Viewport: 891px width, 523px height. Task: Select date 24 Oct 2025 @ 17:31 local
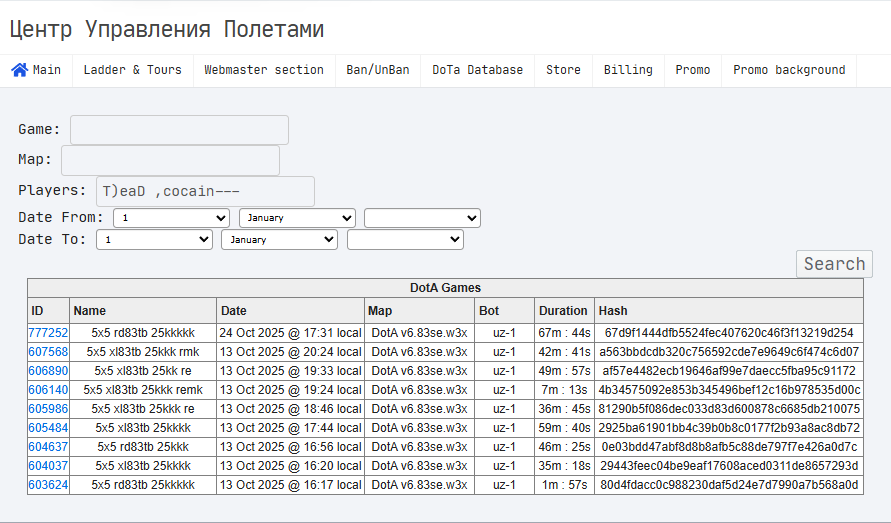[290, 333]
